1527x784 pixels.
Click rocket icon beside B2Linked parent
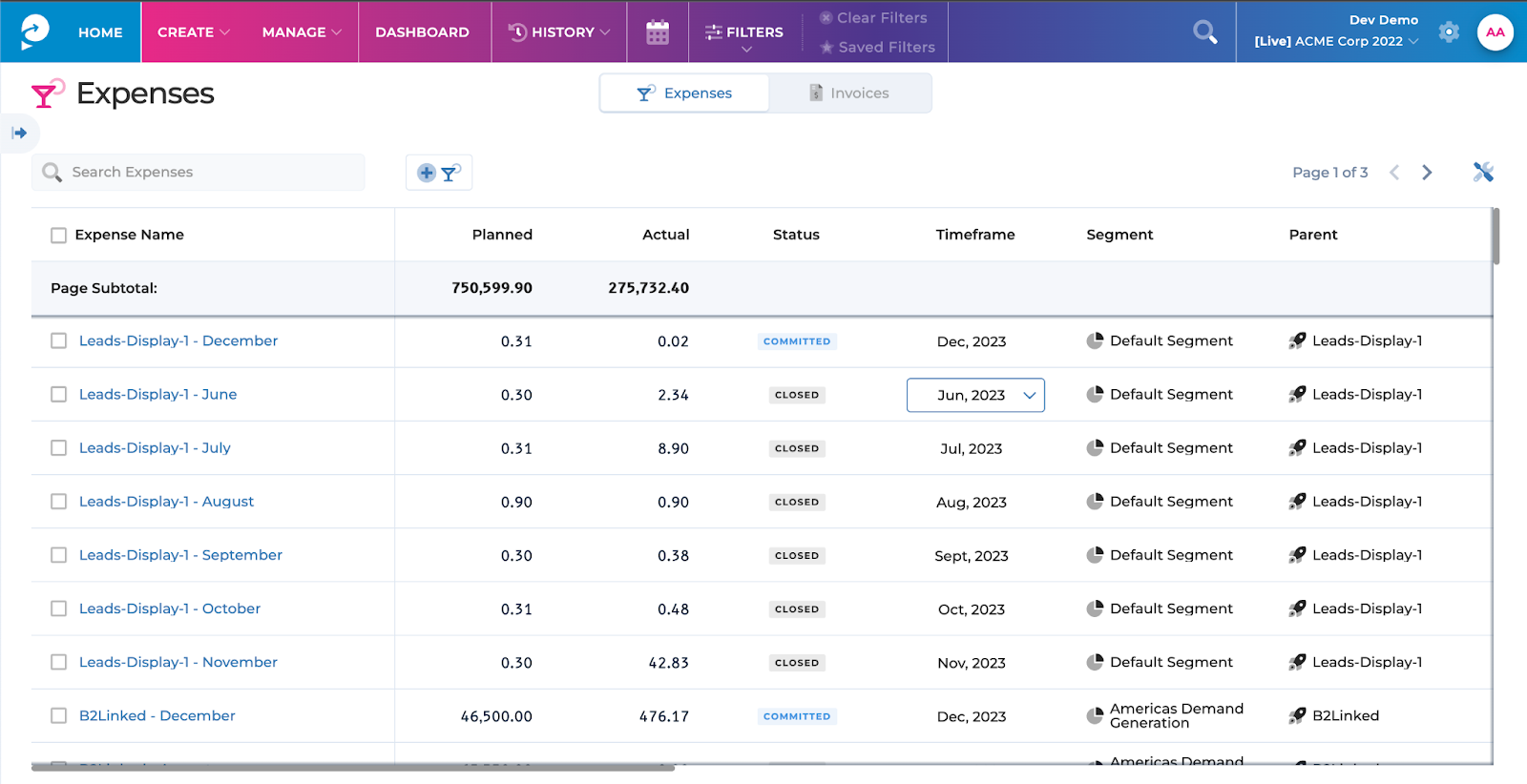tap(1297, 715)
